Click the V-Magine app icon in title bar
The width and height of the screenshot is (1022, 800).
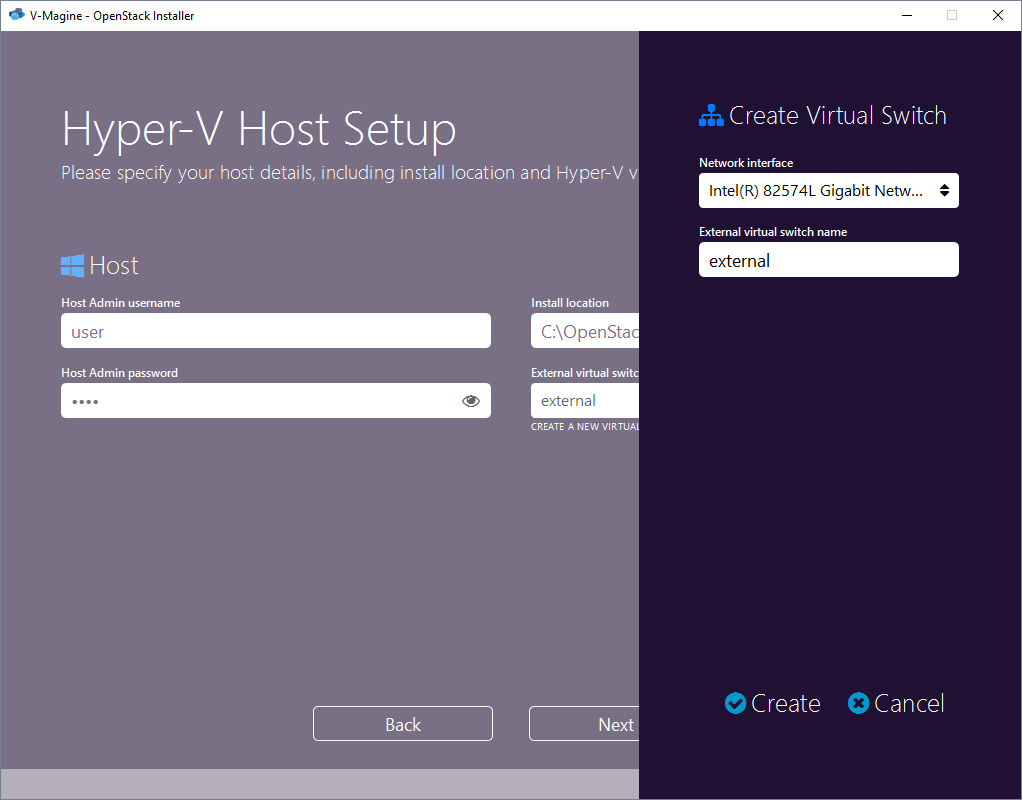pos(16,15)
